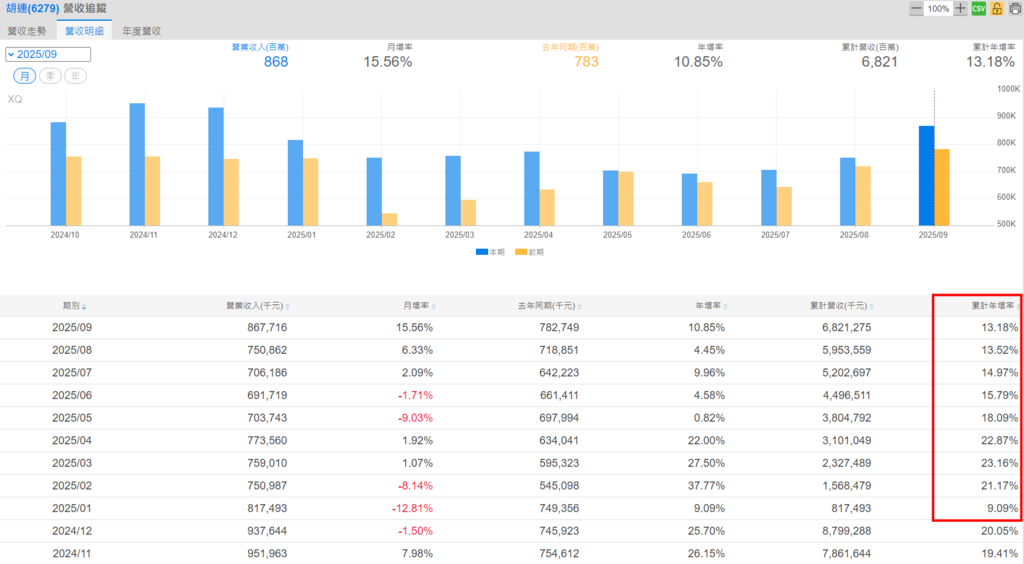Click the red -9.03% monthly growth cell
This screenshot has height=564, width=1024.
click(x=415, y=418)
